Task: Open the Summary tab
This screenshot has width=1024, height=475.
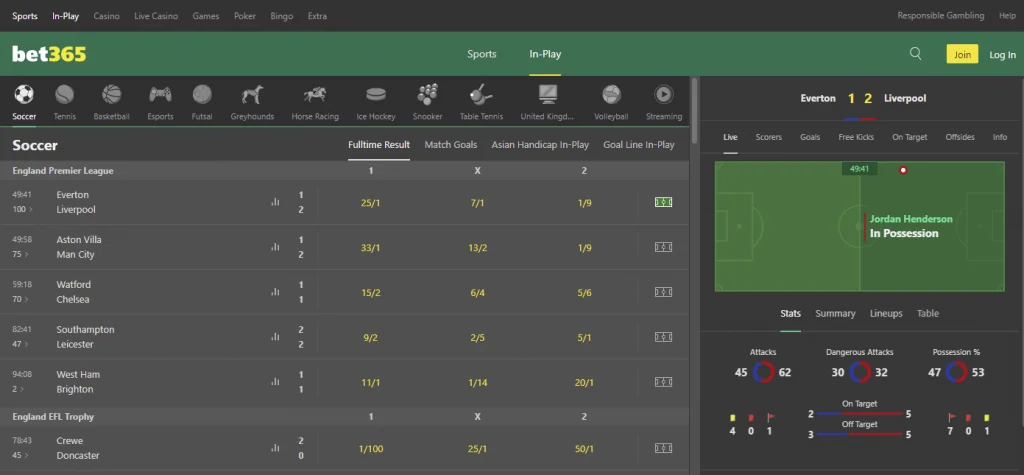Action: tap(835, 314)
